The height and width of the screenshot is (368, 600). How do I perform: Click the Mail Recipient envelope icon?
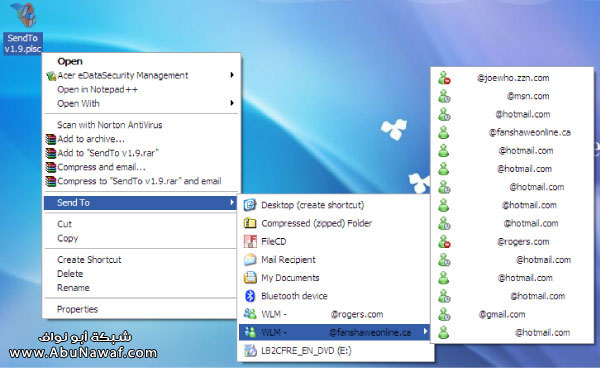pyautogui.click(x=250, y=260)
